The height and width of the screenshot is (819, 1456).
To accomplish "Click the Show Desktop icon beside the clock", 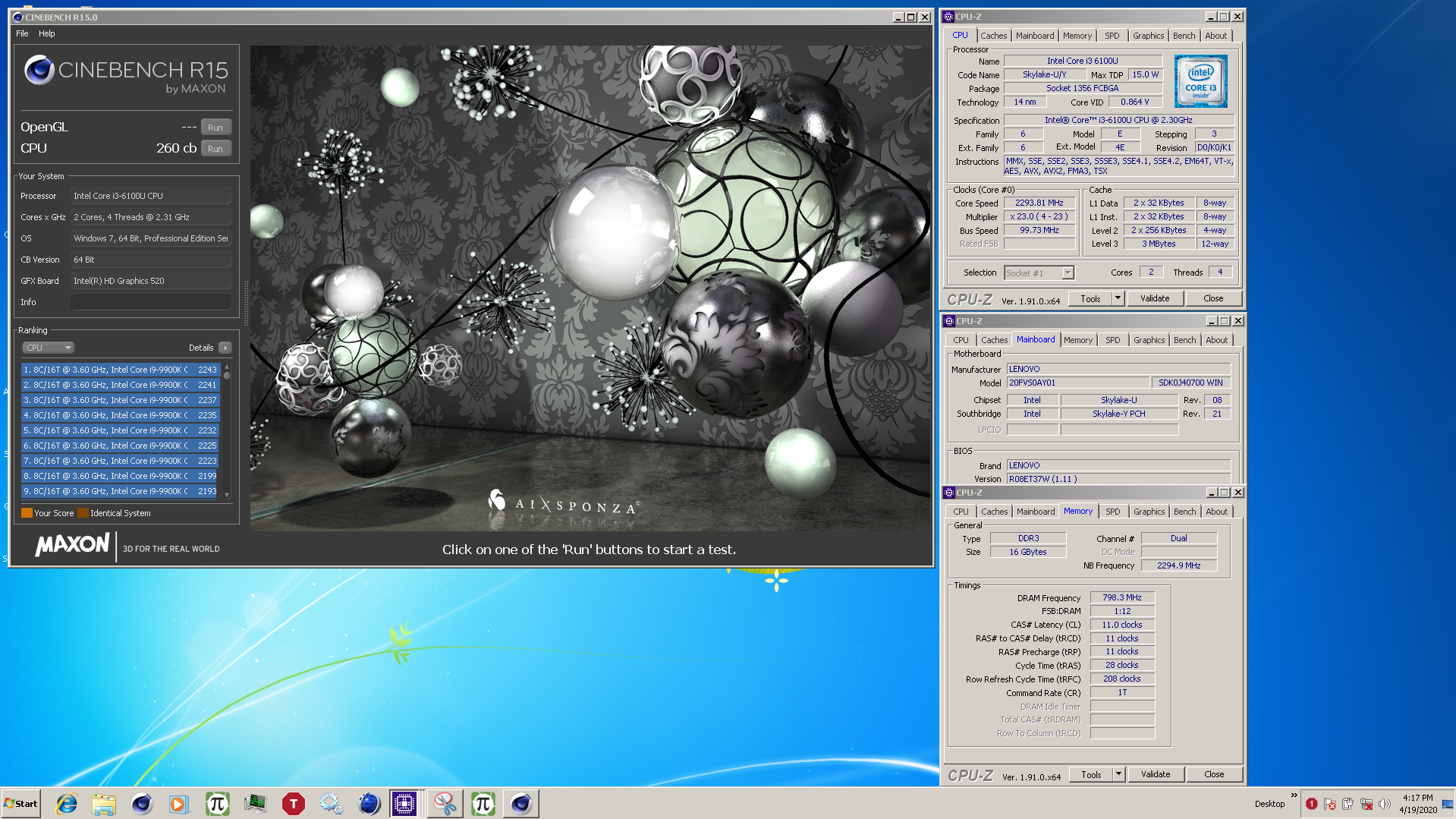I will (x=1447, y=804).
